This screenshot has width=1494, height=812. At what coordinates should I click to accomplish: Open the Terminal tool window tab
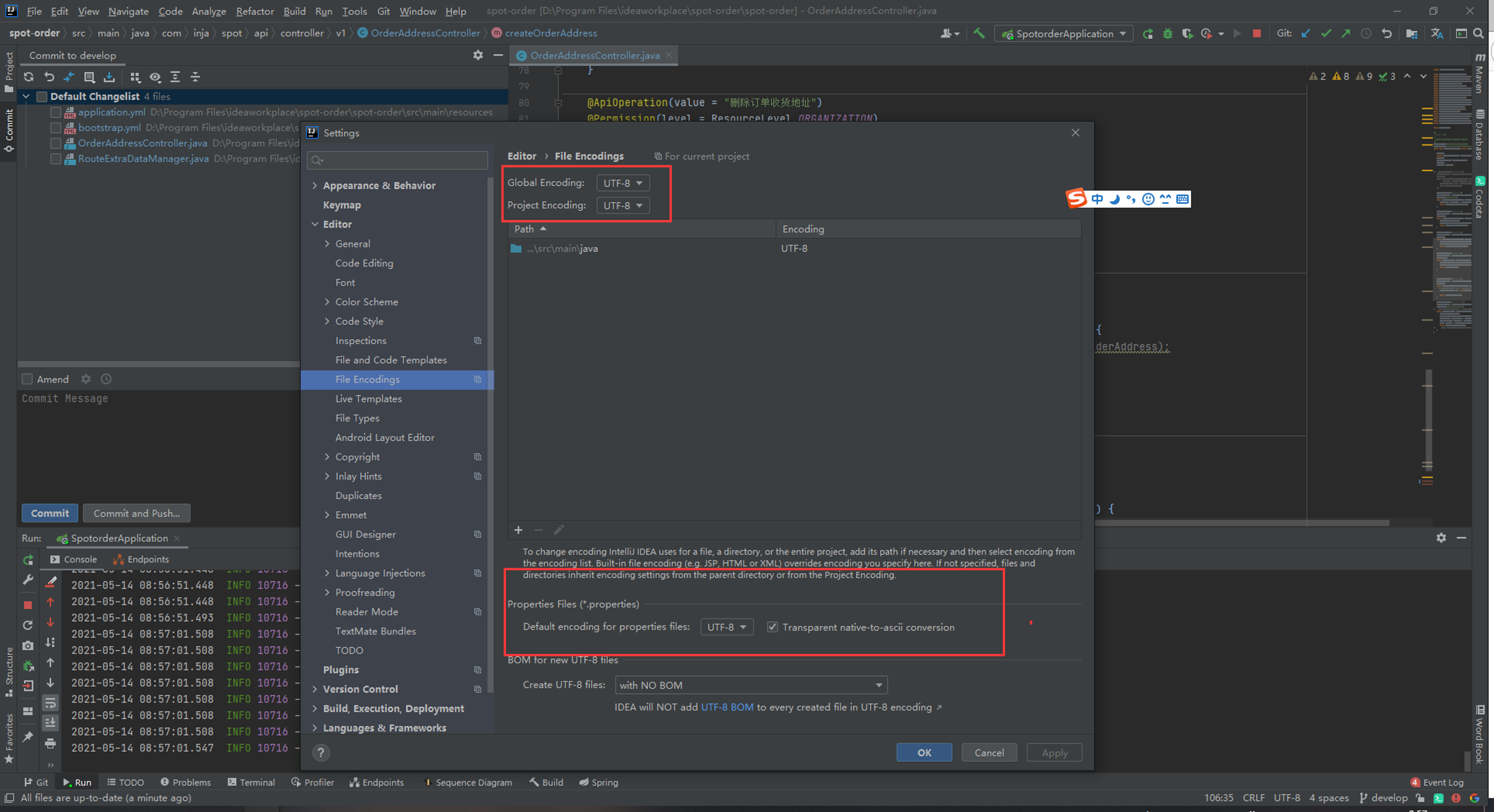251,782
